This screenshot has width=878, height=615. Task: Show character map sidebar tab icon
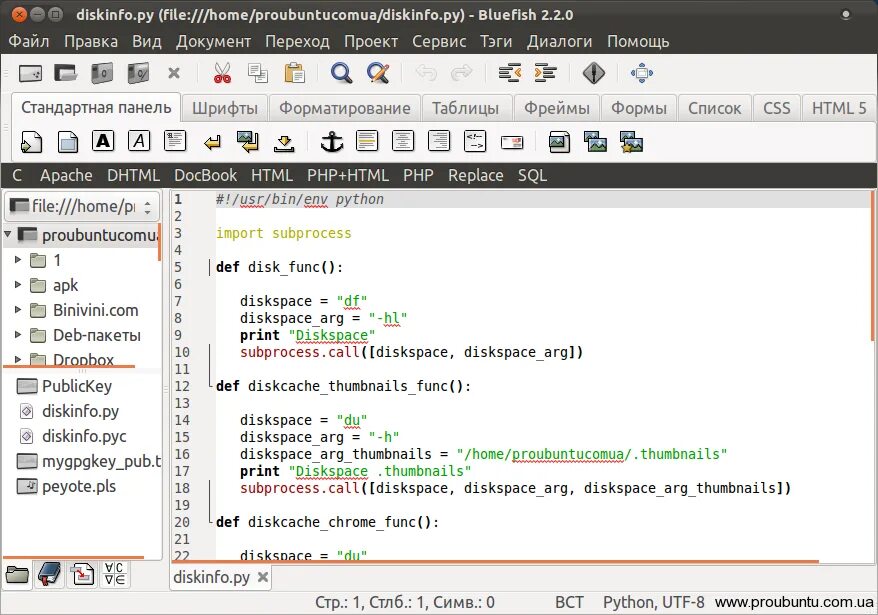click(115, 575)
